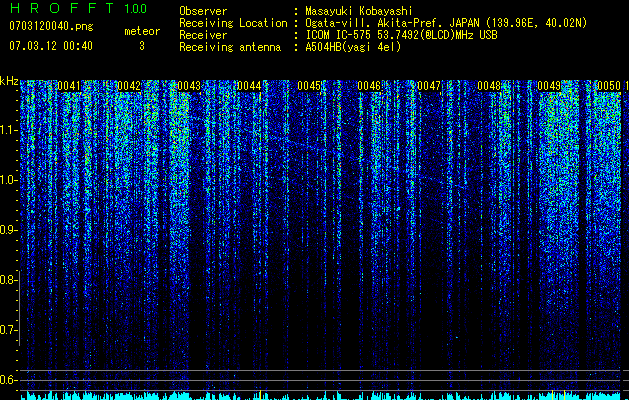This screenshot has width=629, height=400.
Task: Click the HROFFT title text
Action: click(x=62, y=8)
